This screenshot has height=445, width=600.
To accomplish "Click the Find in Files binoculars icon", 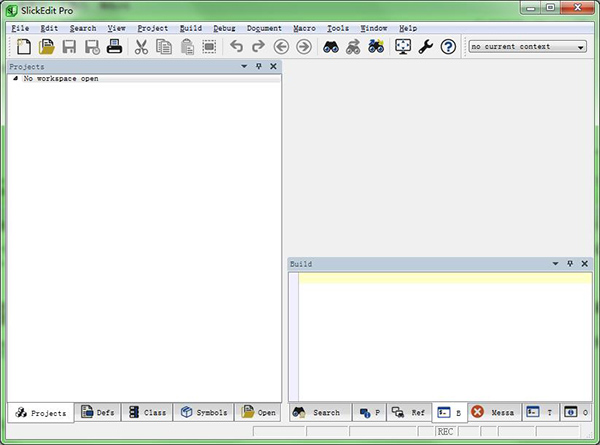I will 376,46.
